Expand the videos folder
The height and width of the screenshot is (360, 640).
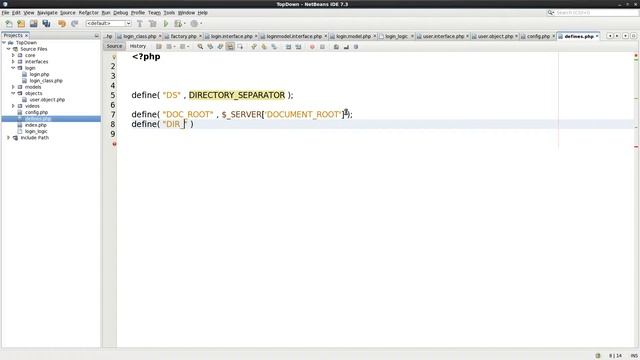[13, 106]
